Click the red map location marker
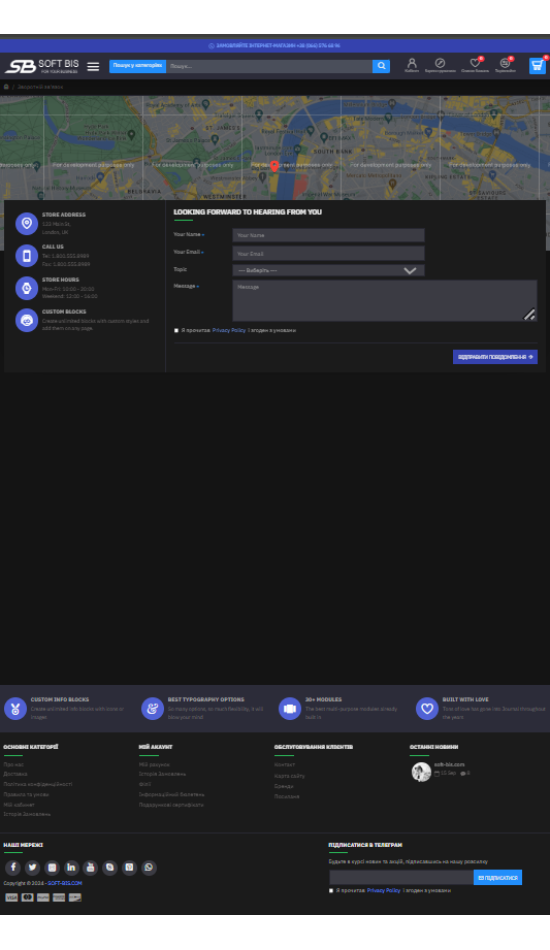Image resolution: width=550 pixels, height=950 pixels. coord(274,166)
